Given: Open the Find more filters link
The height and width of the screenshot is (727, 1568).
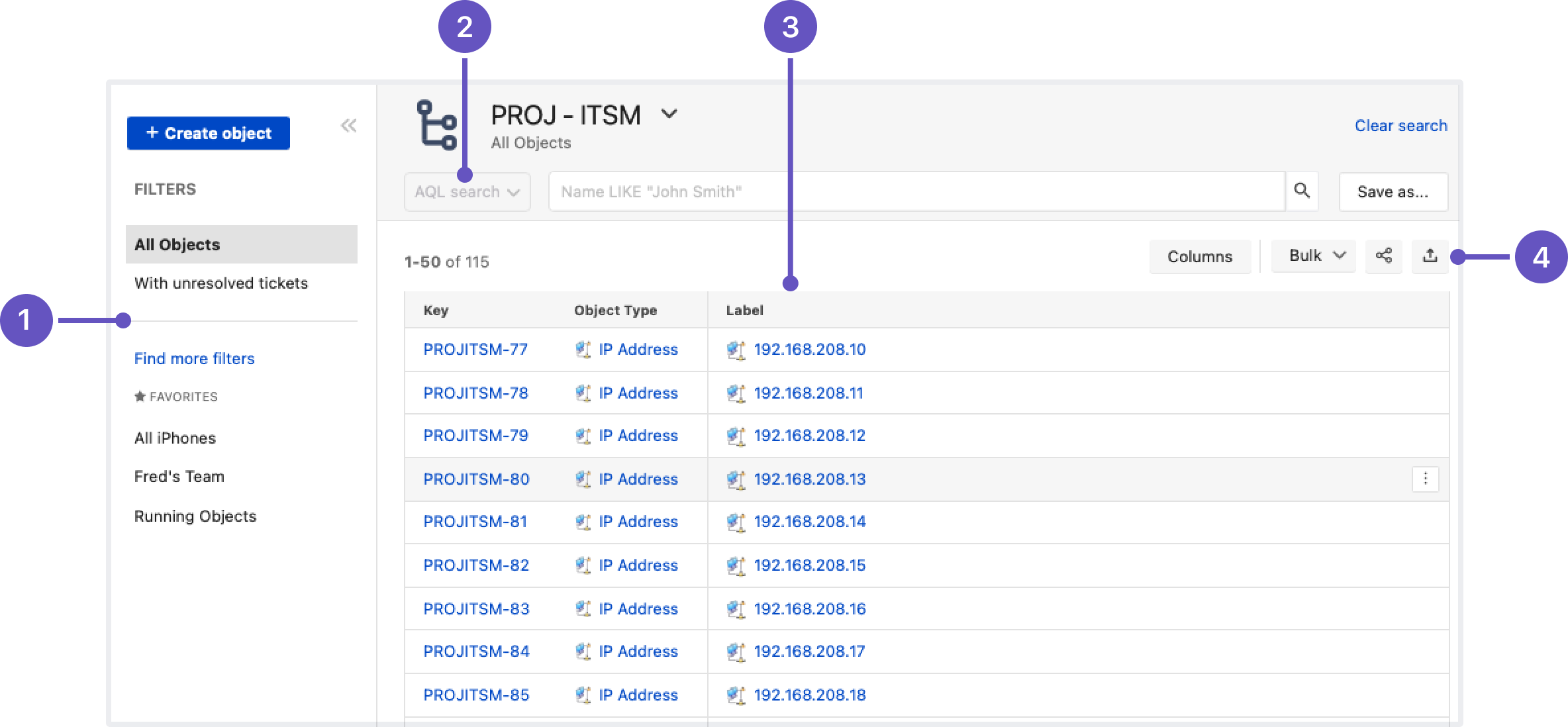Looking at the screenshot, I should [x=194, y=359].
